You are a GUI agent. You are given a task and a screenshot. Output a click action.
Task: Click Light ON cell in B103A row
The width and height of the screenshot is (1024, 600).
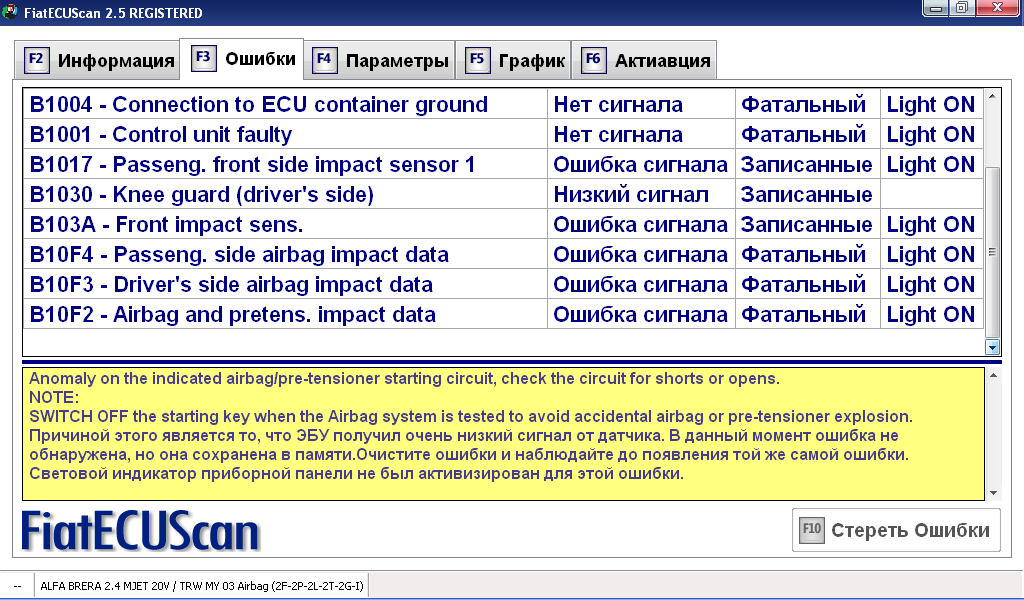931,225
